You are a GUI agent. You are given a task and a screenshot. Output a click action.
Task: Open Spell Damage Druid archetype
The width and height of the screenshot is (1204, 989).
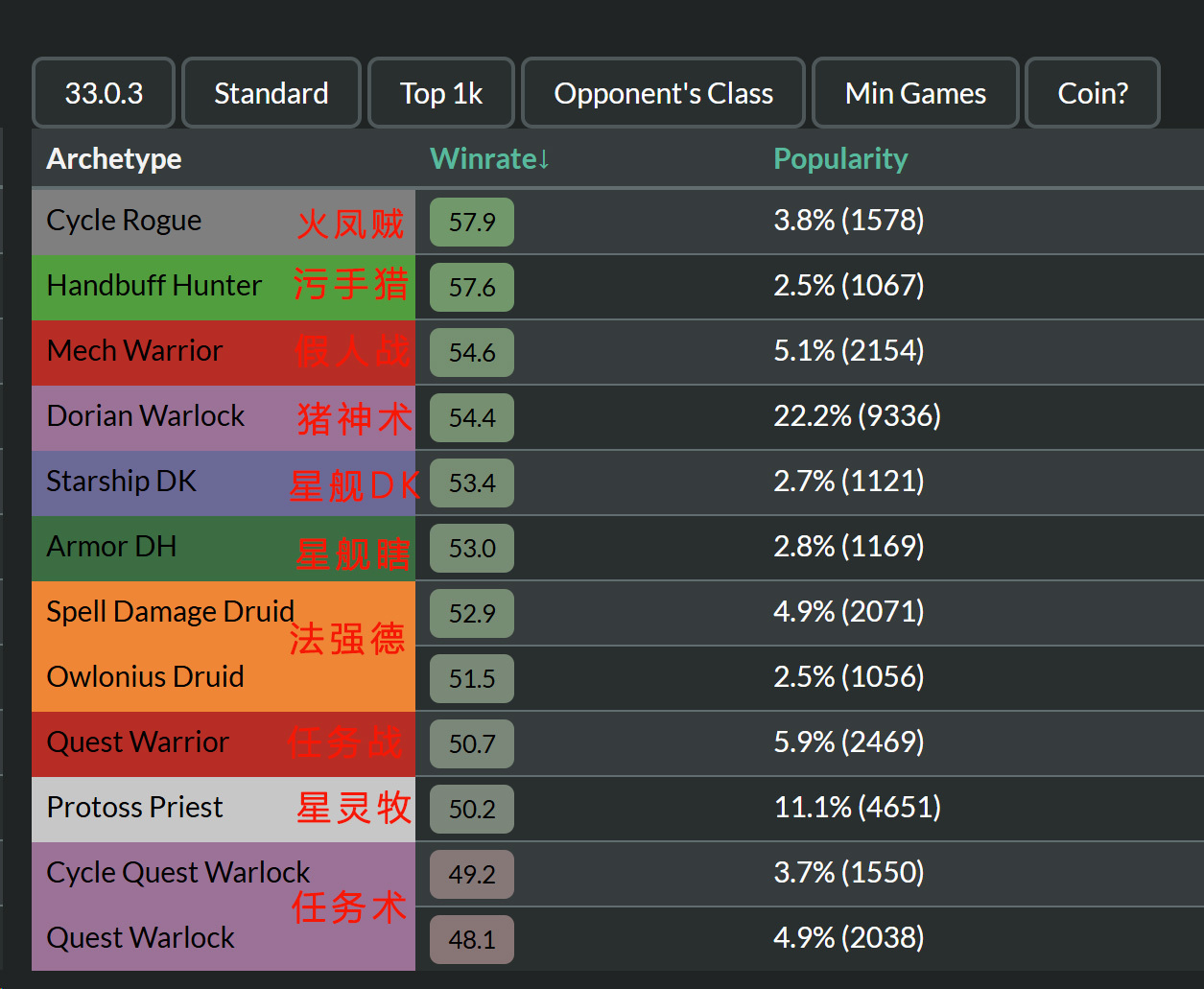point(171,612)
